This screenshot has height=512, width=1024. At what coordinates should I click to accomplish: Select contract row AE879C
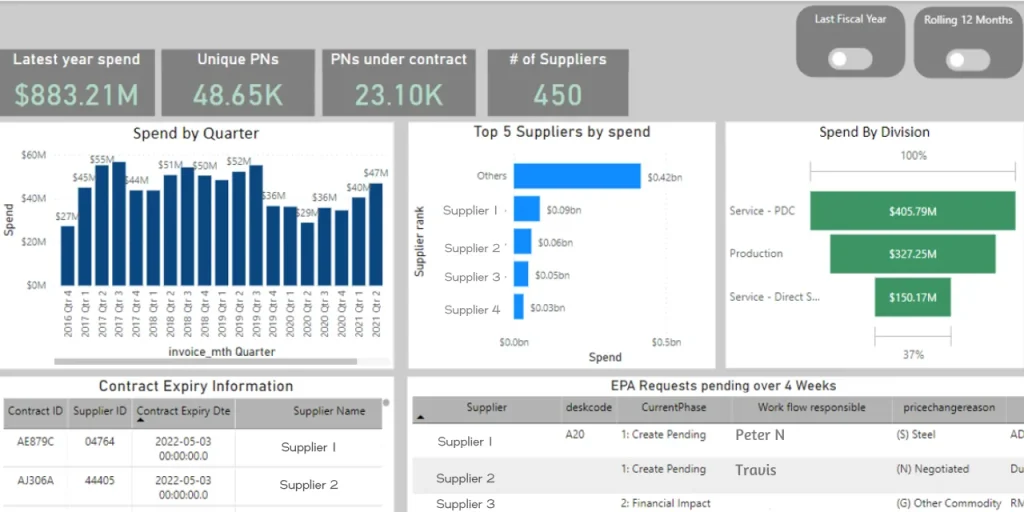click(x=35, y=441)
